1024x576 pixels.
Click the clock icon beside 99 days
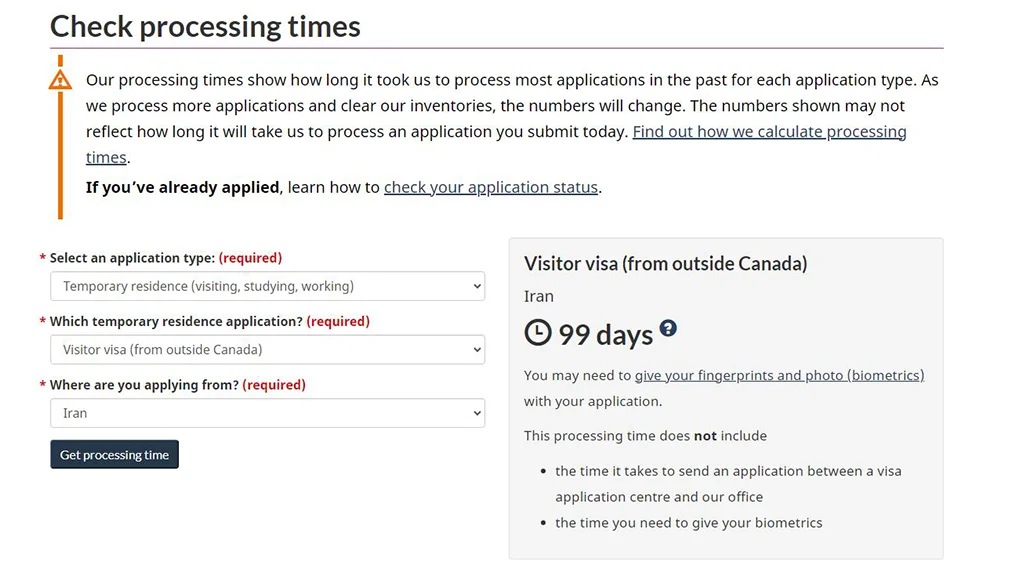538,332
